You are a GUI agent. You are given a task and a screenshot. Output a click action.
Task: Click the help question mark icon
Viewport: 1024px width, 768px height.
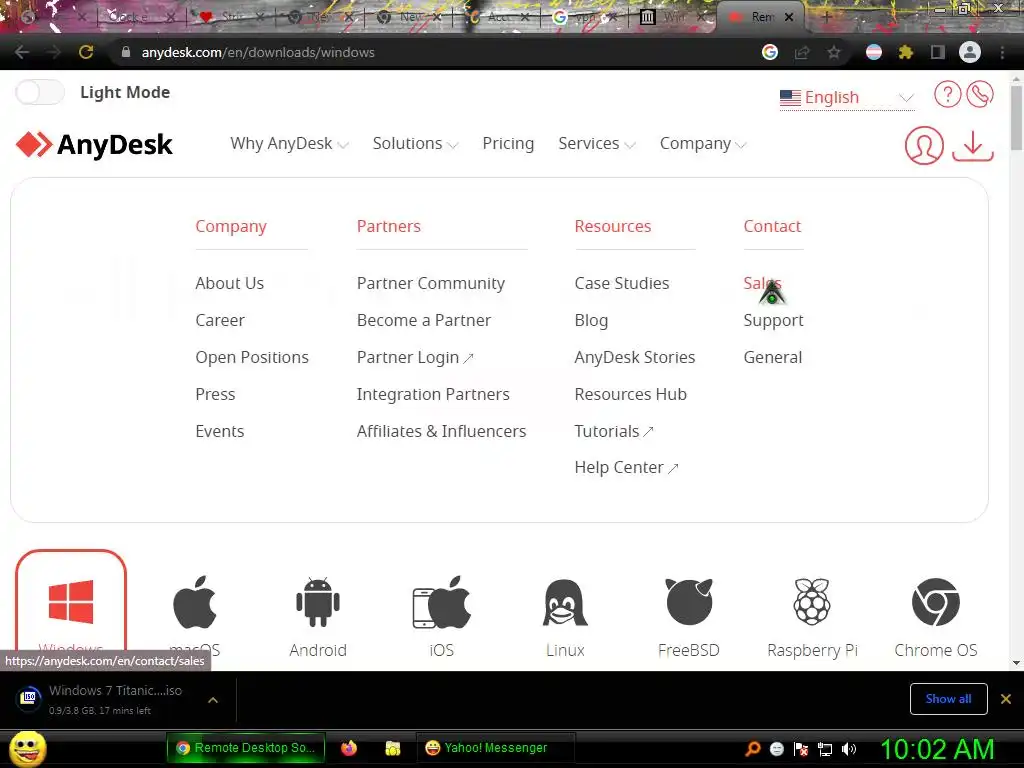(x=947, y=94)
